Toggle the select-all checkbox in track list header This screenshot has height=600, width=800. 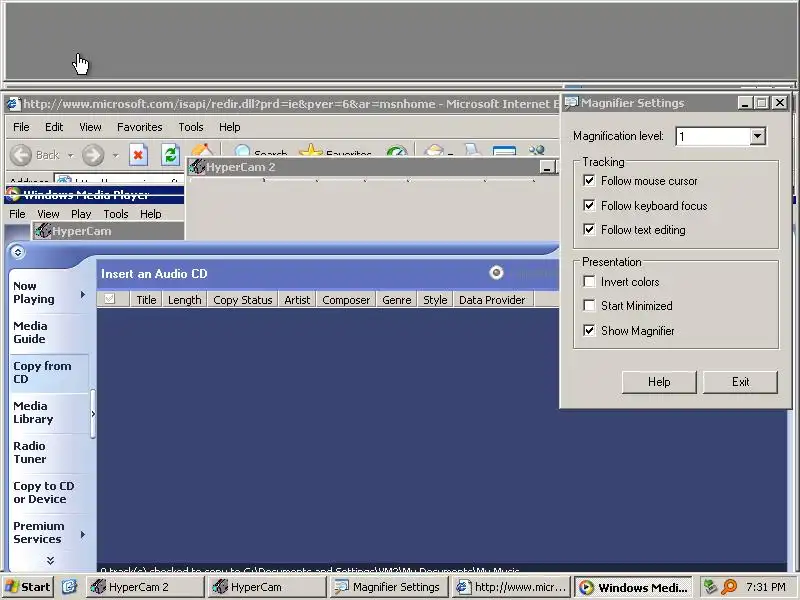110,299
